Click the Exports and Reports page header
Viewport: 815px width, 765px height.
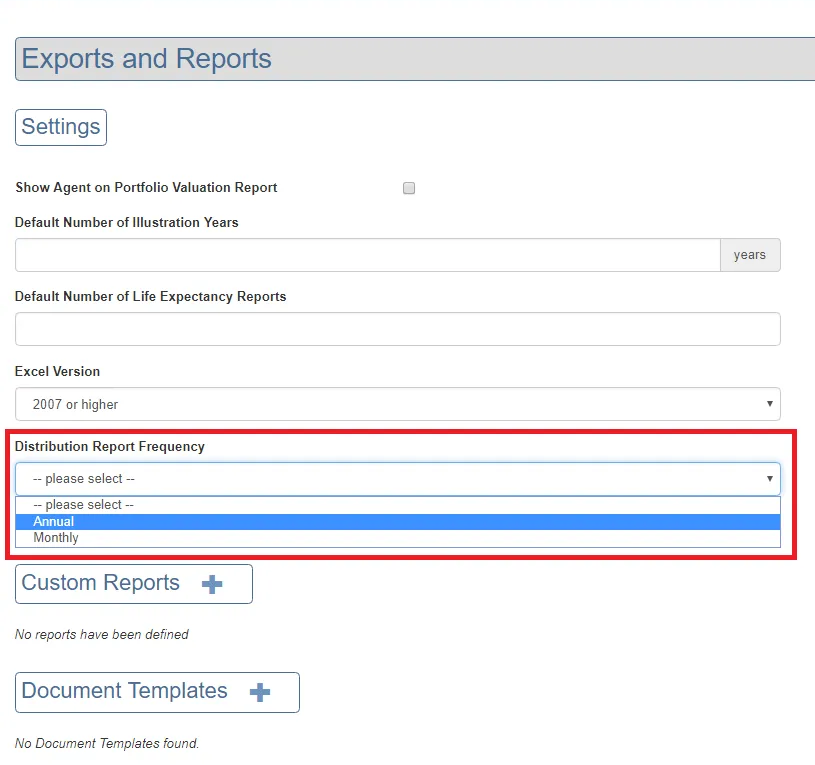pos(147,59)
